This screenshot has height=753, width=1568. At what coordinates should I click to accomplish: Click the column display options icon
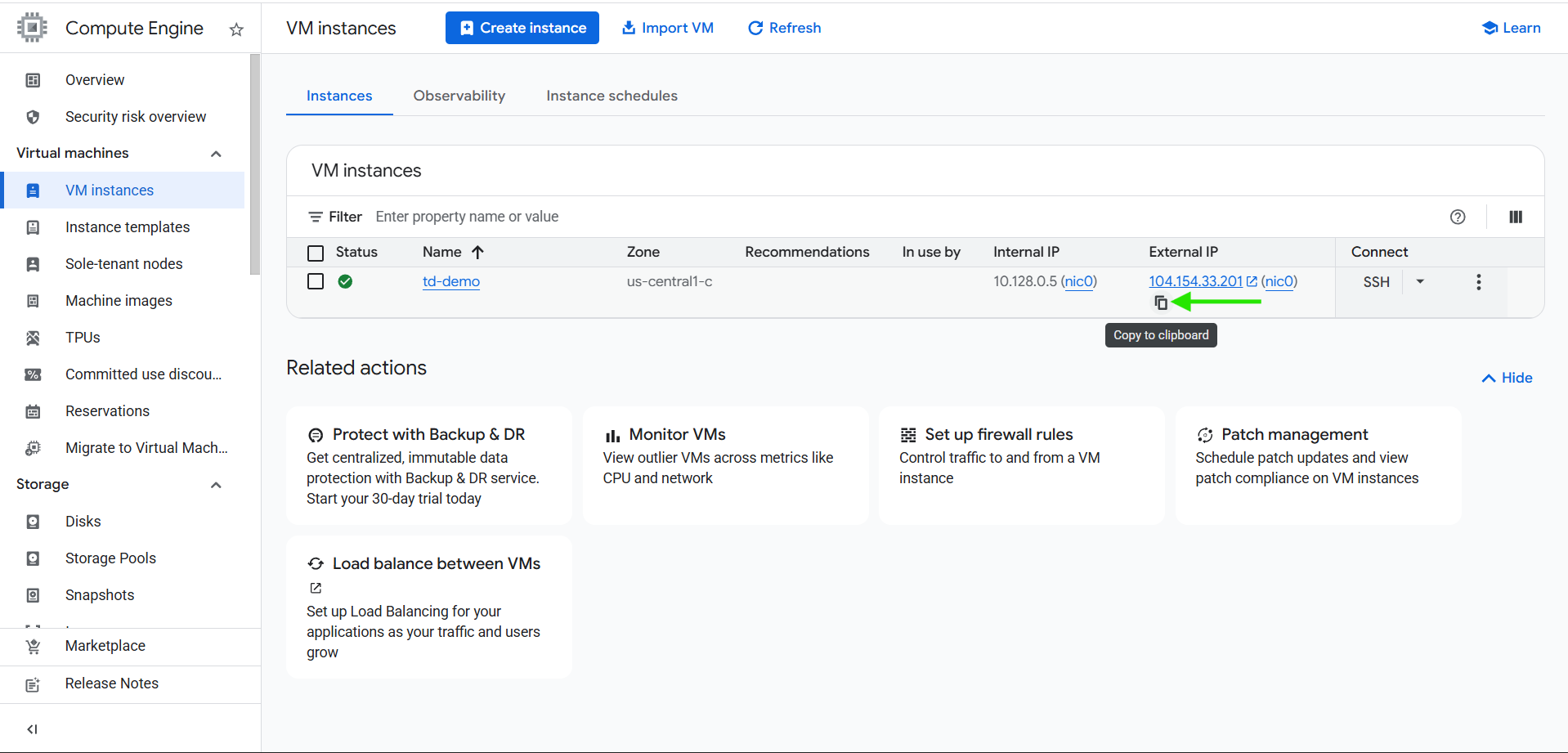(1515, 217)
